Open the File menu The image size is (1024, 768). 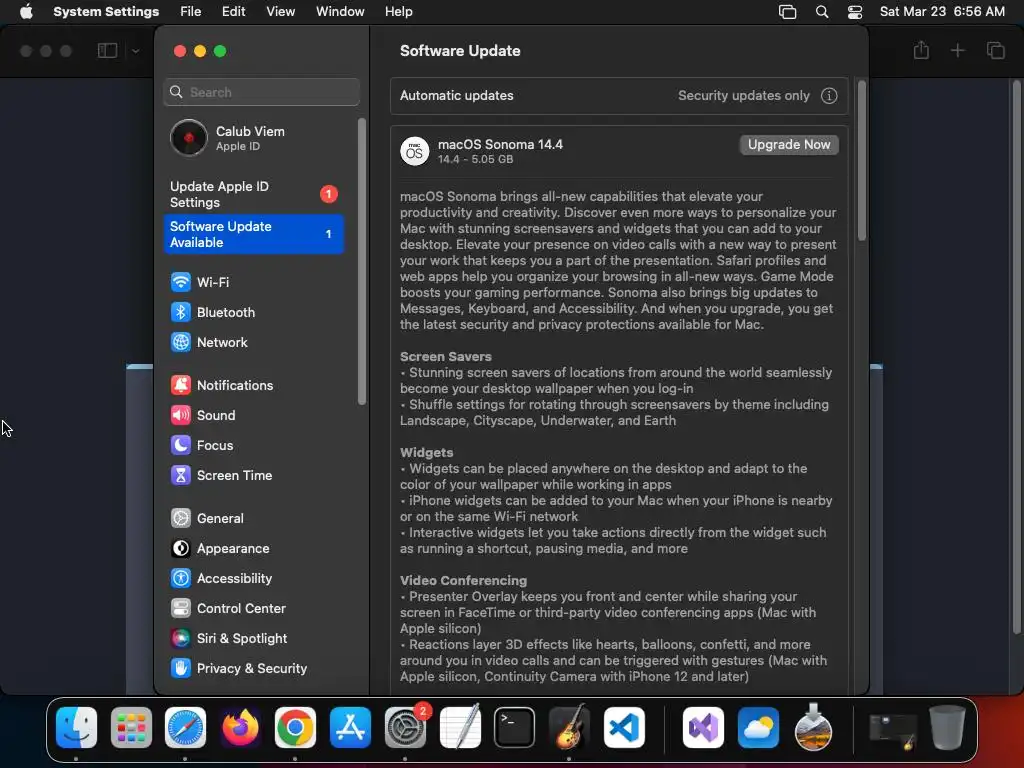tap(191, 12)
